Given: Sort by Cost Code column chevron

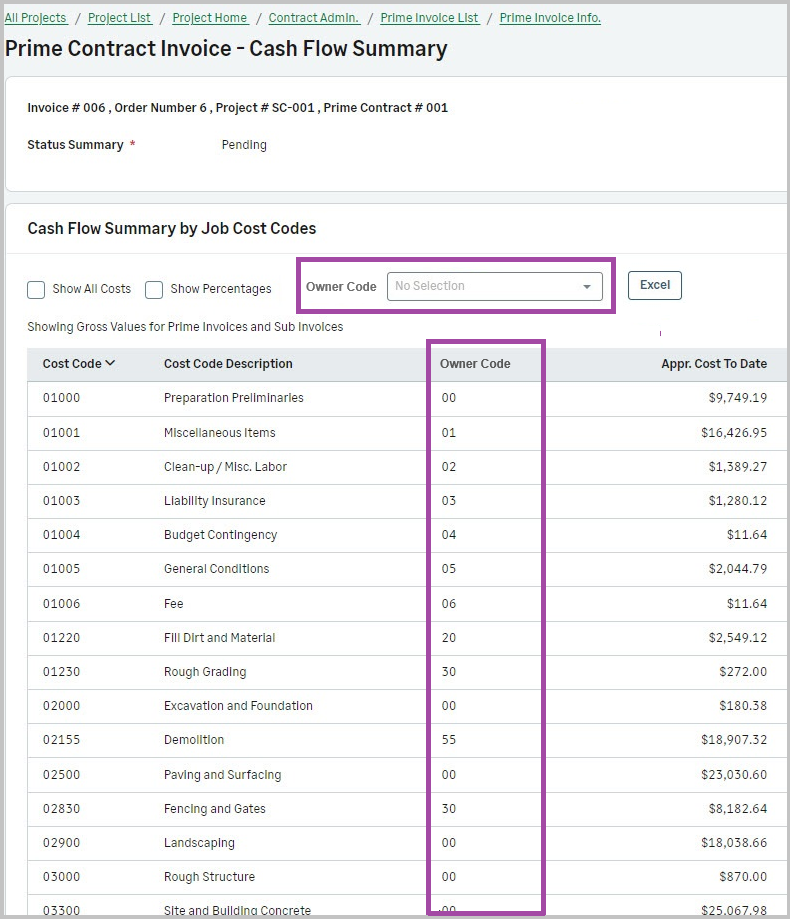Looking at the screenshot, I should pos(110,363).
